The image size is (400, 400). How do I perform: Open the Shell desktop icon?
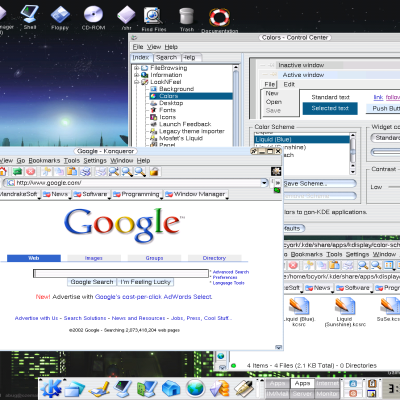29,17
